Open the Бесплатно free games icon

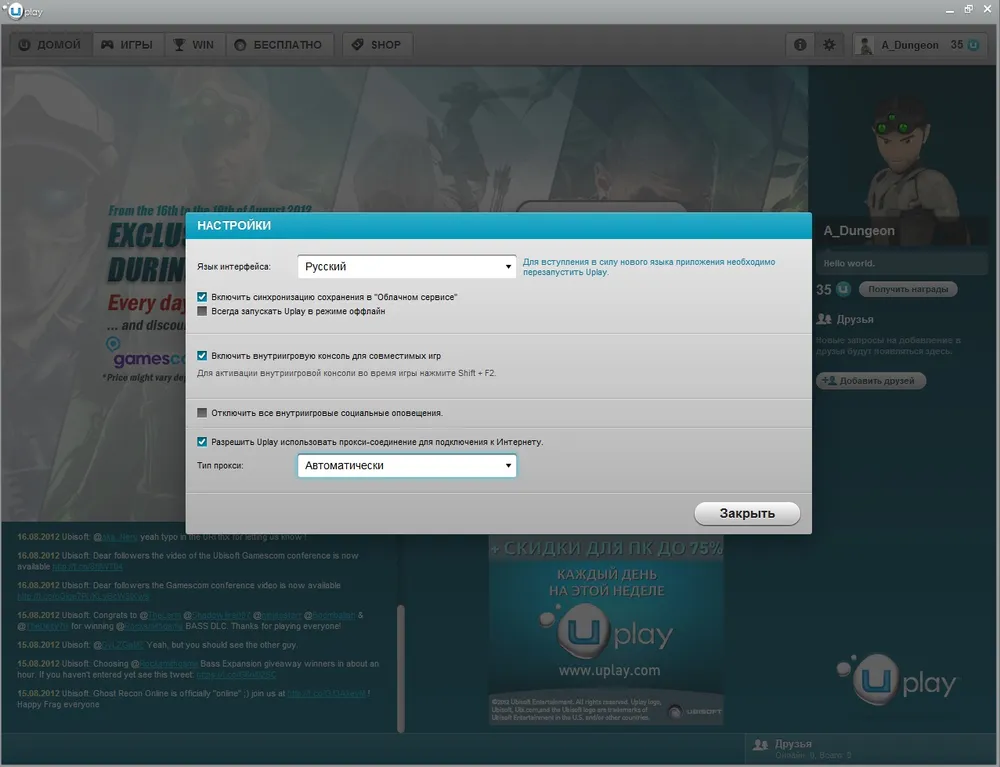pyautogui.click(x=239, y=44)
